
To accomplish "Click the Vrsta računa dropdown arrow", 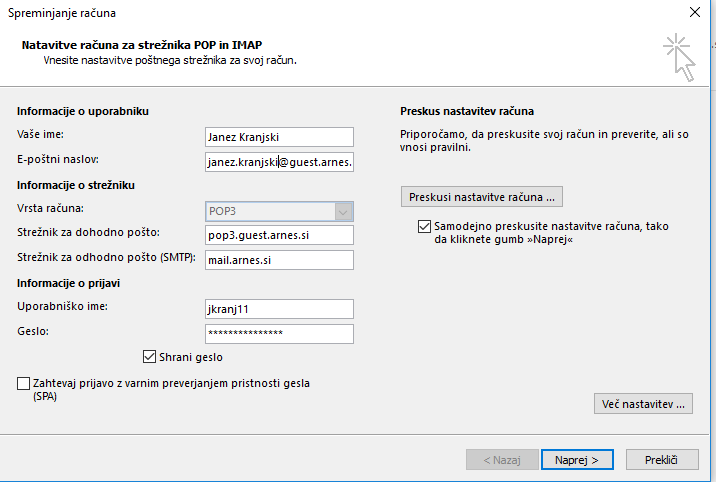I will (x=343, y=212).
